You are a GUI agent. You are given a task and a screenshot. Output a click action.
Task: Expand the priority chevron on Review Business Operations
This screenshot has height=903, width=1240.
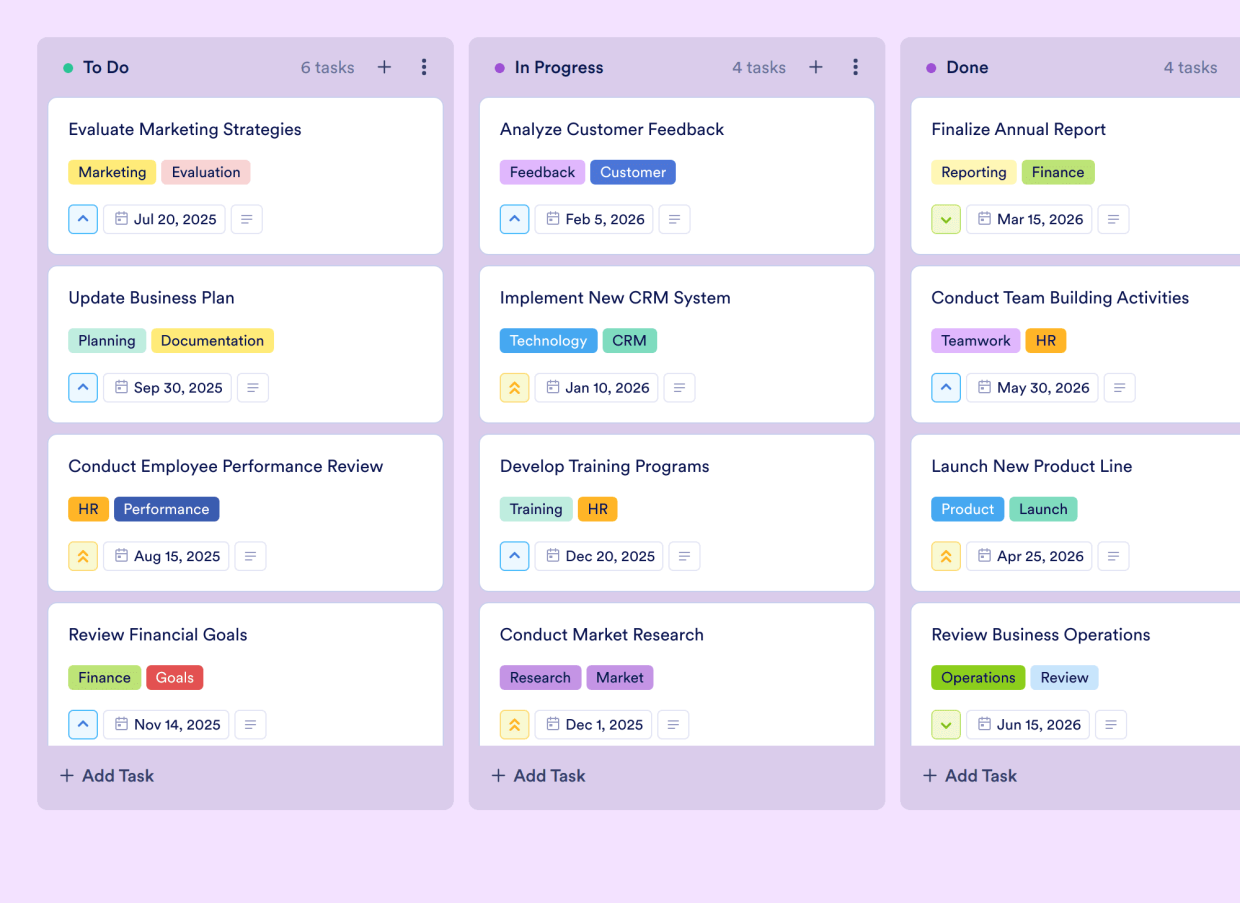pyautogui.click(x=946, y=724)
